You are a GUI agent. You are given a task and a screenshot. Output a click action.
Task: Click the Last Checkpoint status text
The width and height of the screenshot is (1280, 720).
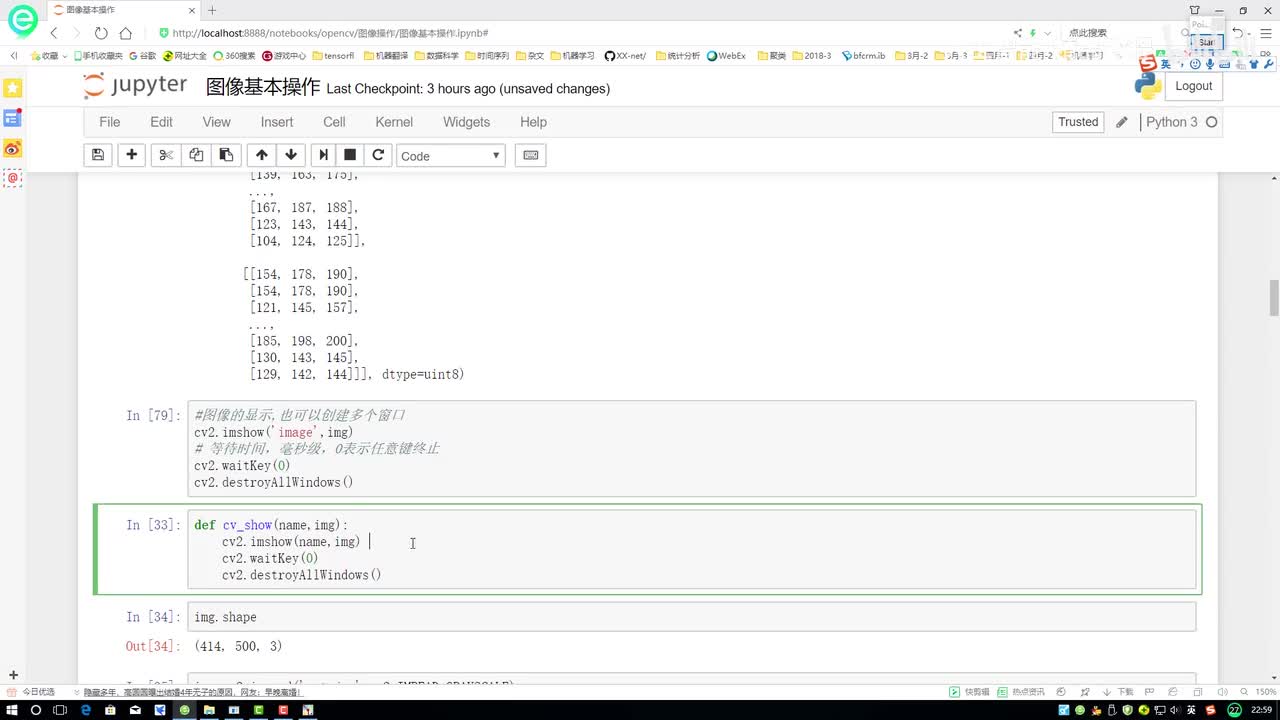point(468,89)
